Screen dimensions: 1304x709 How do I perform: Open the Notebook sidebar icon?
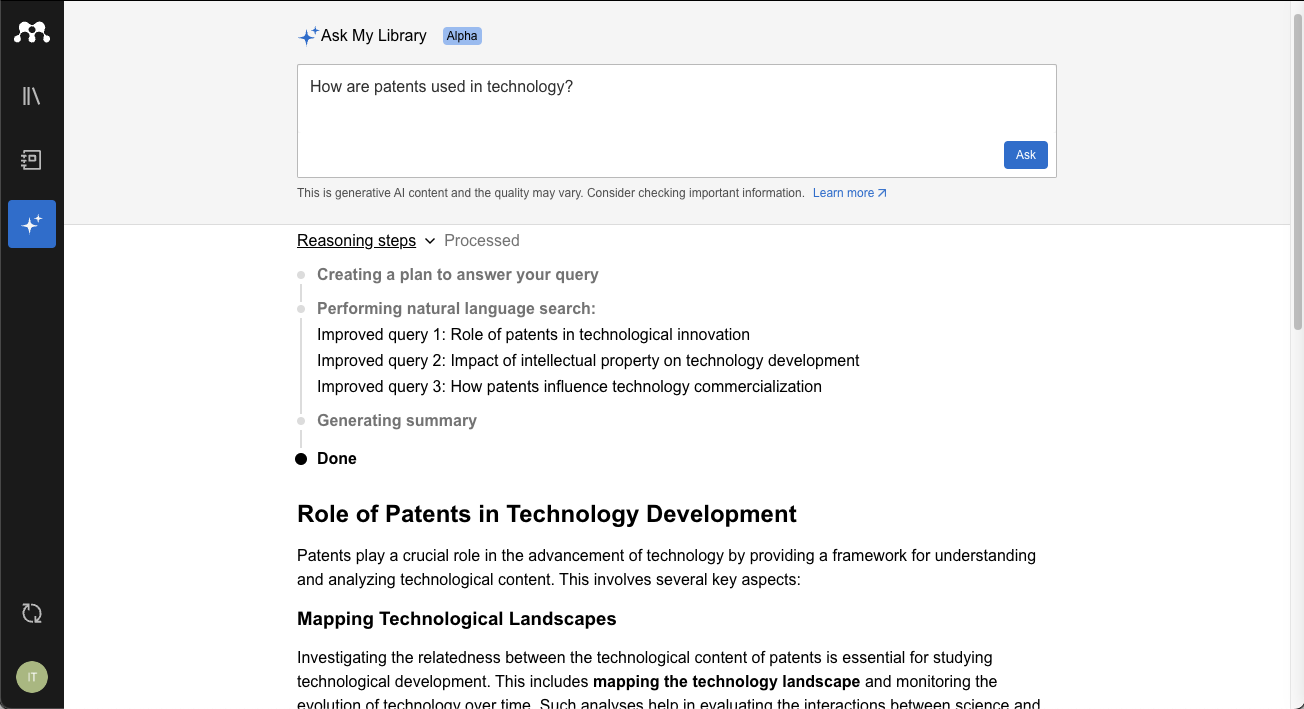32,160
